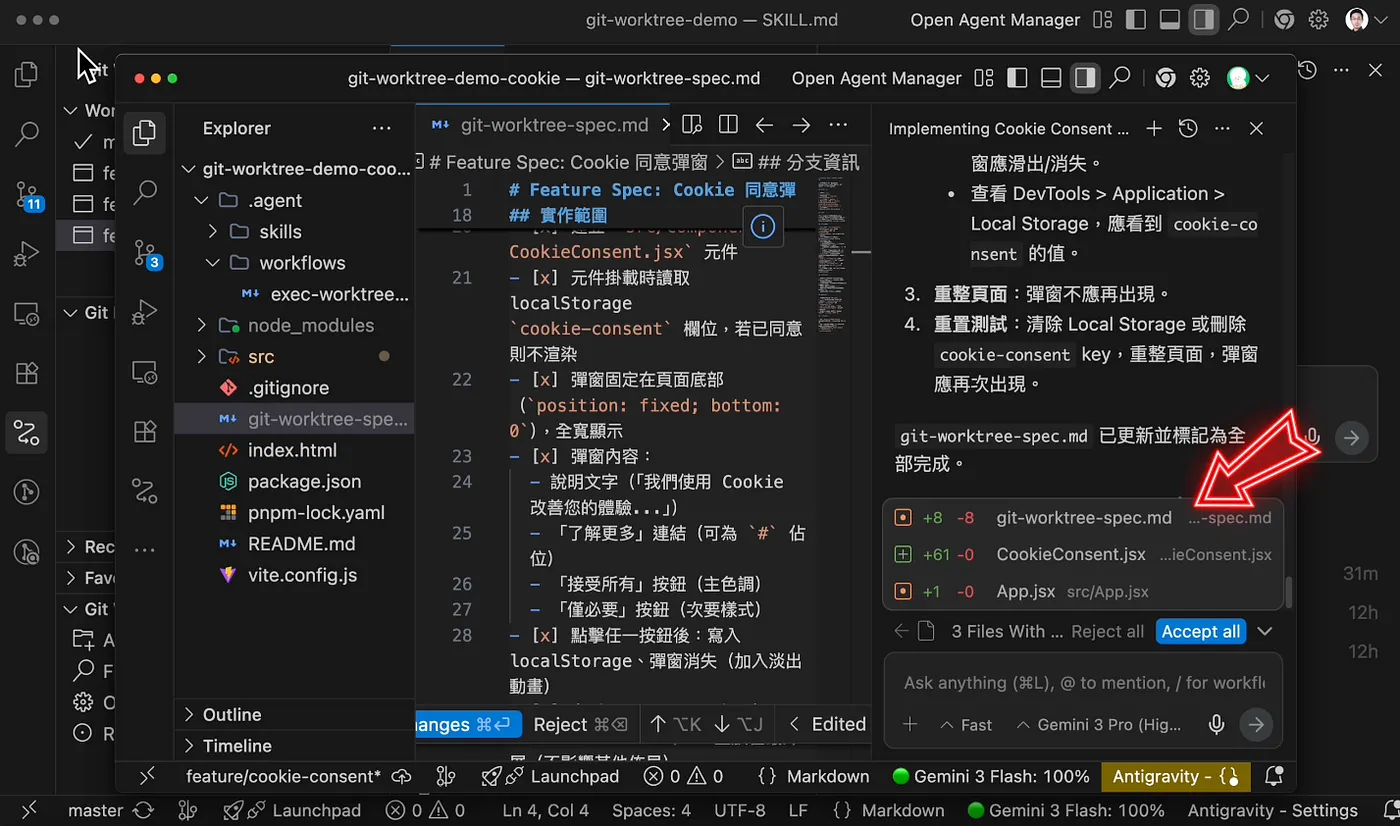Click split editor icon in editor tab bar
The image size is (1400, 826).
(728, 125)
